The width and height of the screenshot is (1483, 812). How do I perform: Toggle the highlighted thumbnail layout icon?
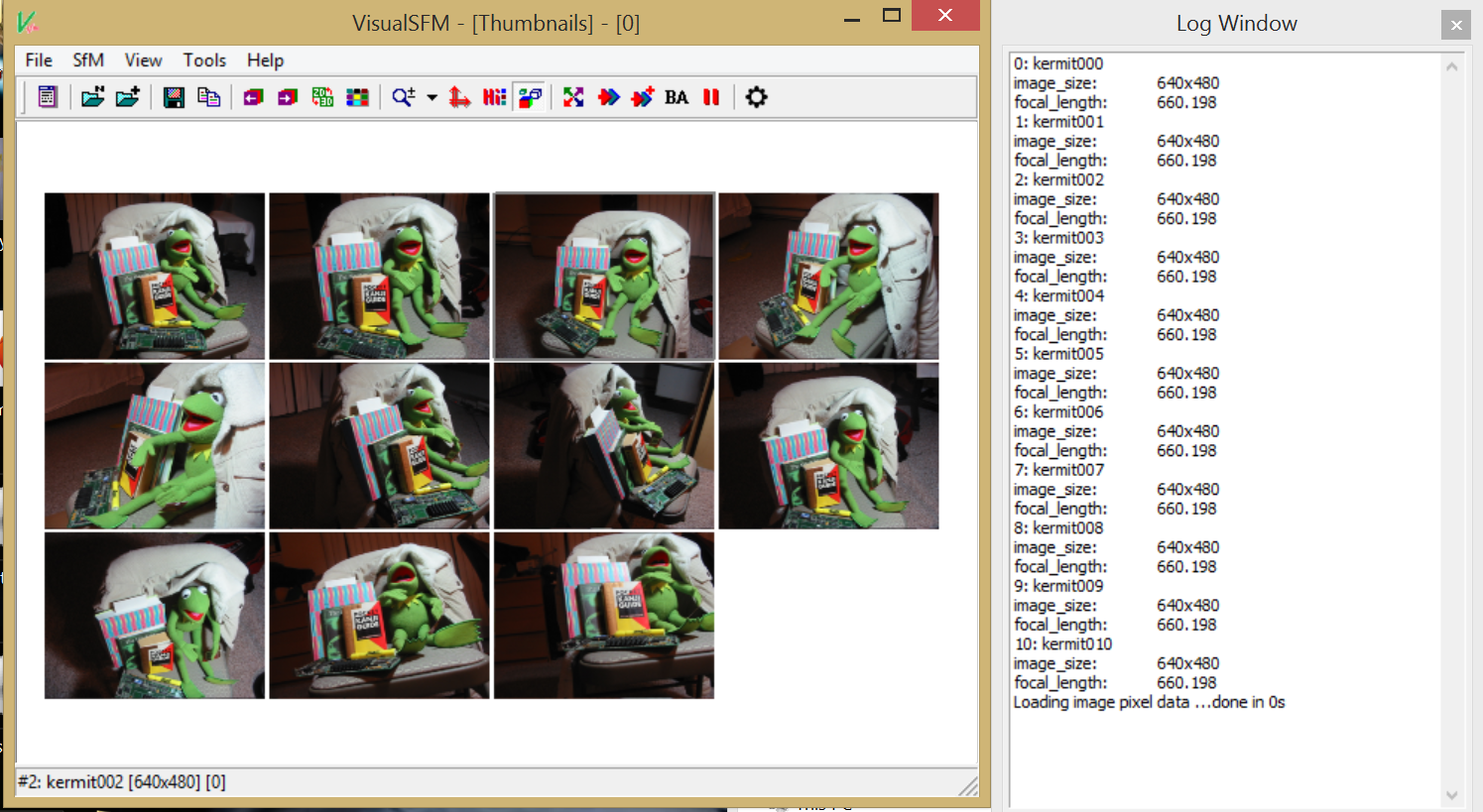click(x=530, y=97)
